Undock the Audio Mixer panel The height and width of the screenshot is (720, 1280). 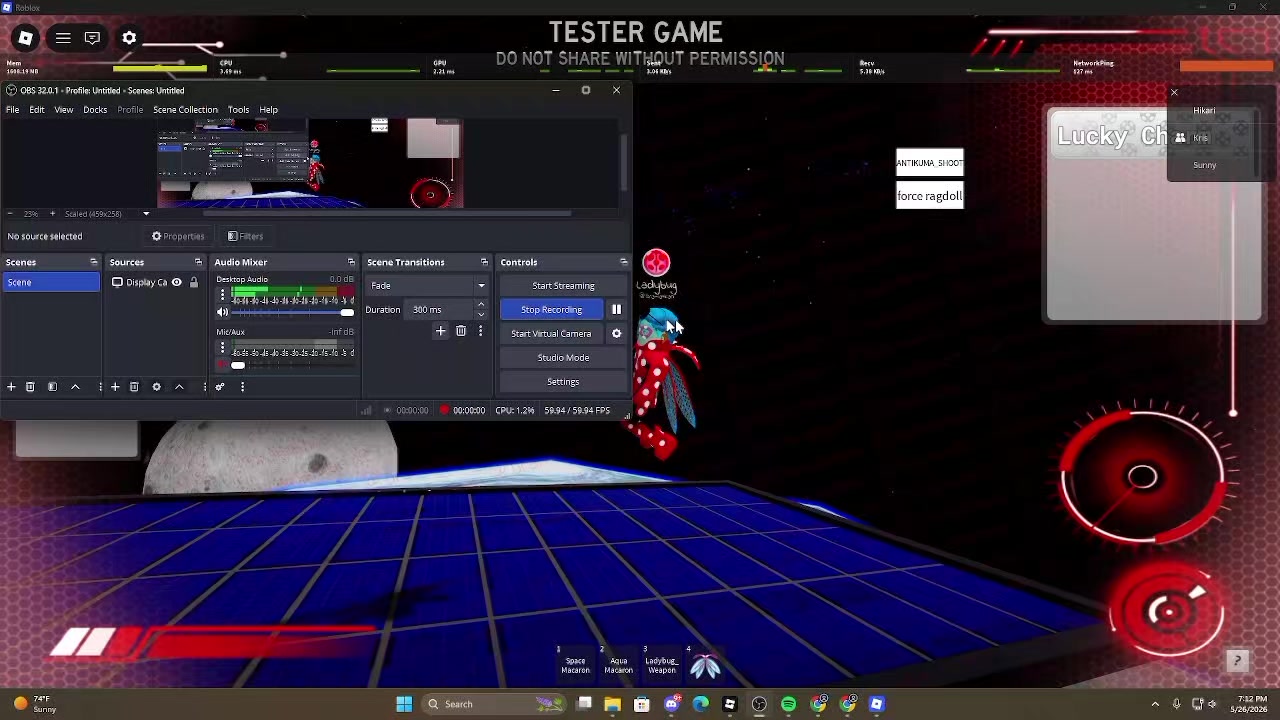tap(351, 262)
